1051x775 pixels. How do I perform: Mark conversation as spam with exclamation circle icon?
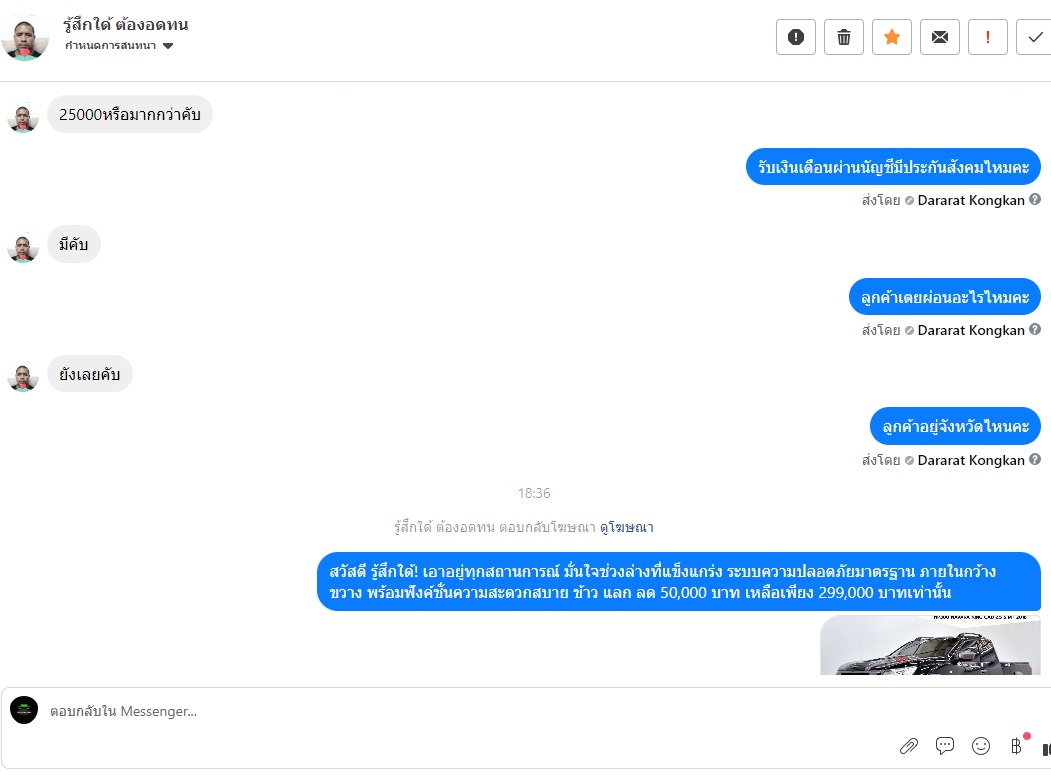[796, 37]
